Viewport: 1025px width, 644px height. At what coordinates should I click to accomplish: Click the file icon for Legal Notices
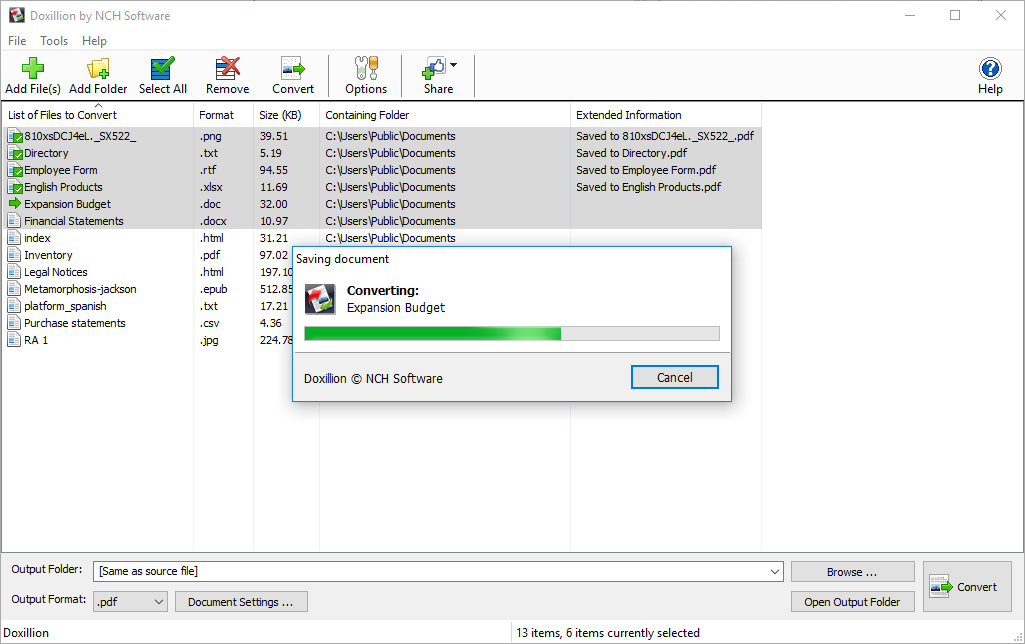click(x=14, y=272)
